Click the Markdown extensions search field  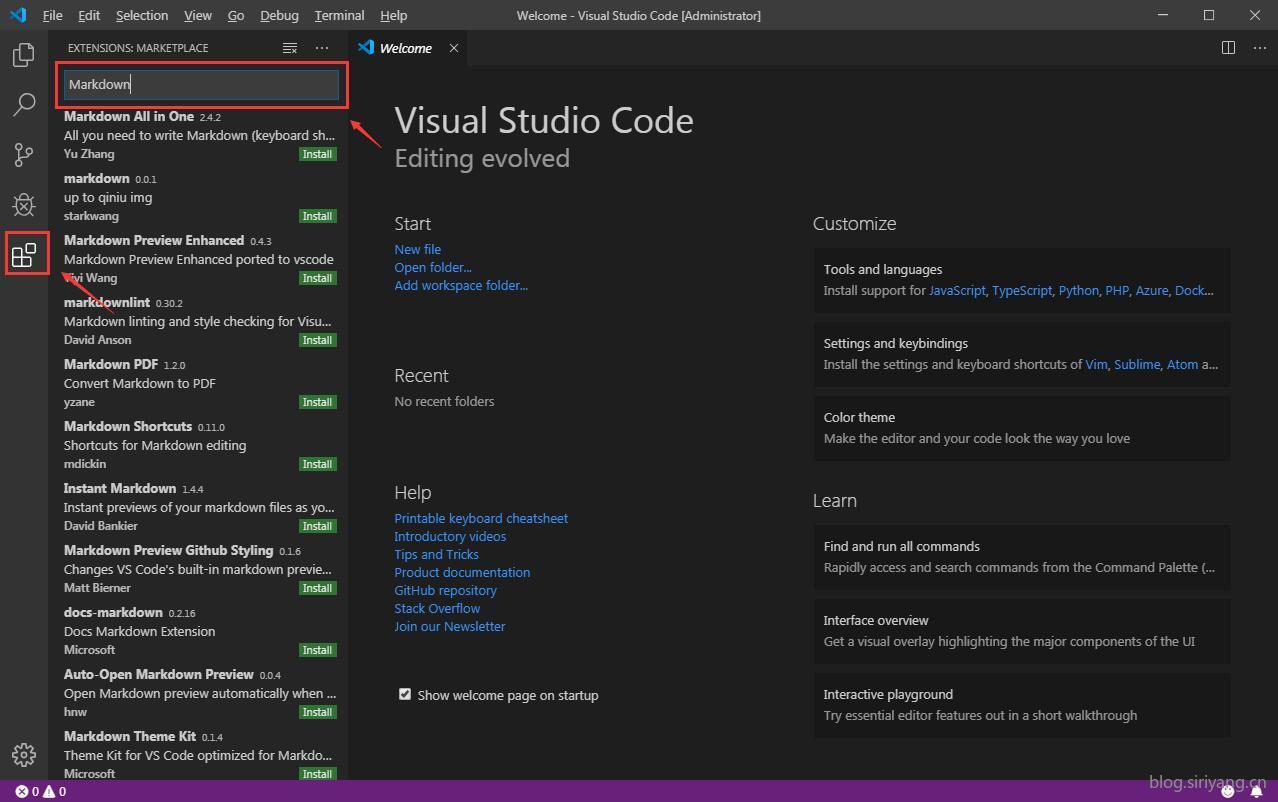point(201,85)
